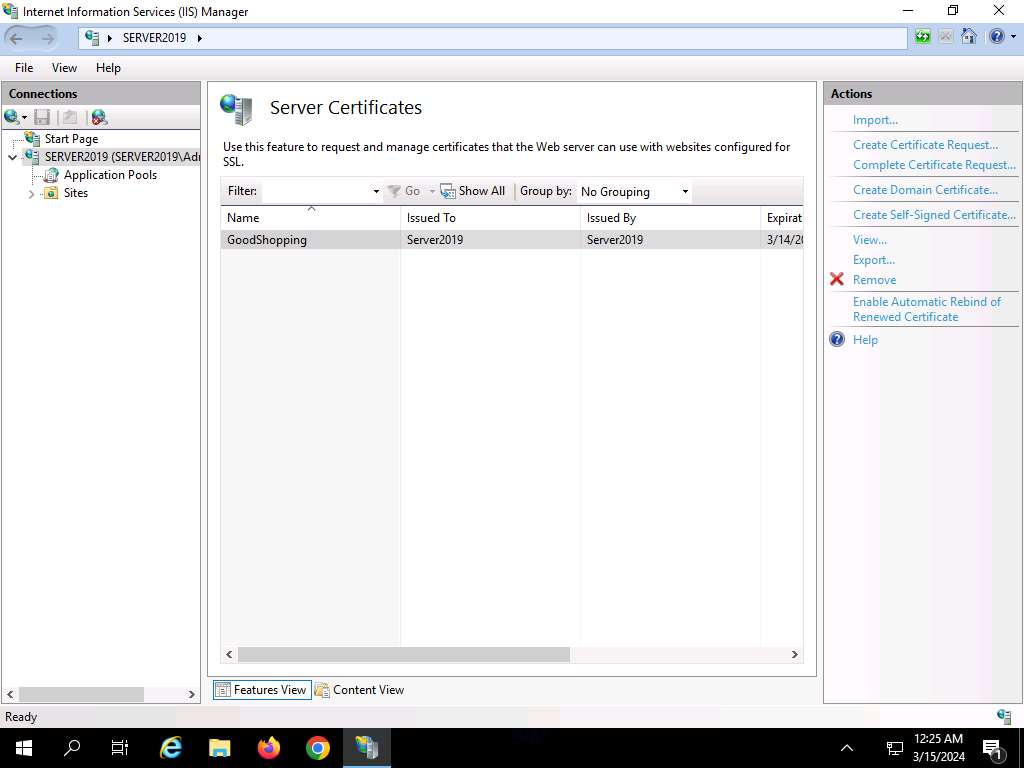Screen dimensions: 1024x768
Task: Collapse the SERVER2019 tree node
Action: tap(12, 157)
